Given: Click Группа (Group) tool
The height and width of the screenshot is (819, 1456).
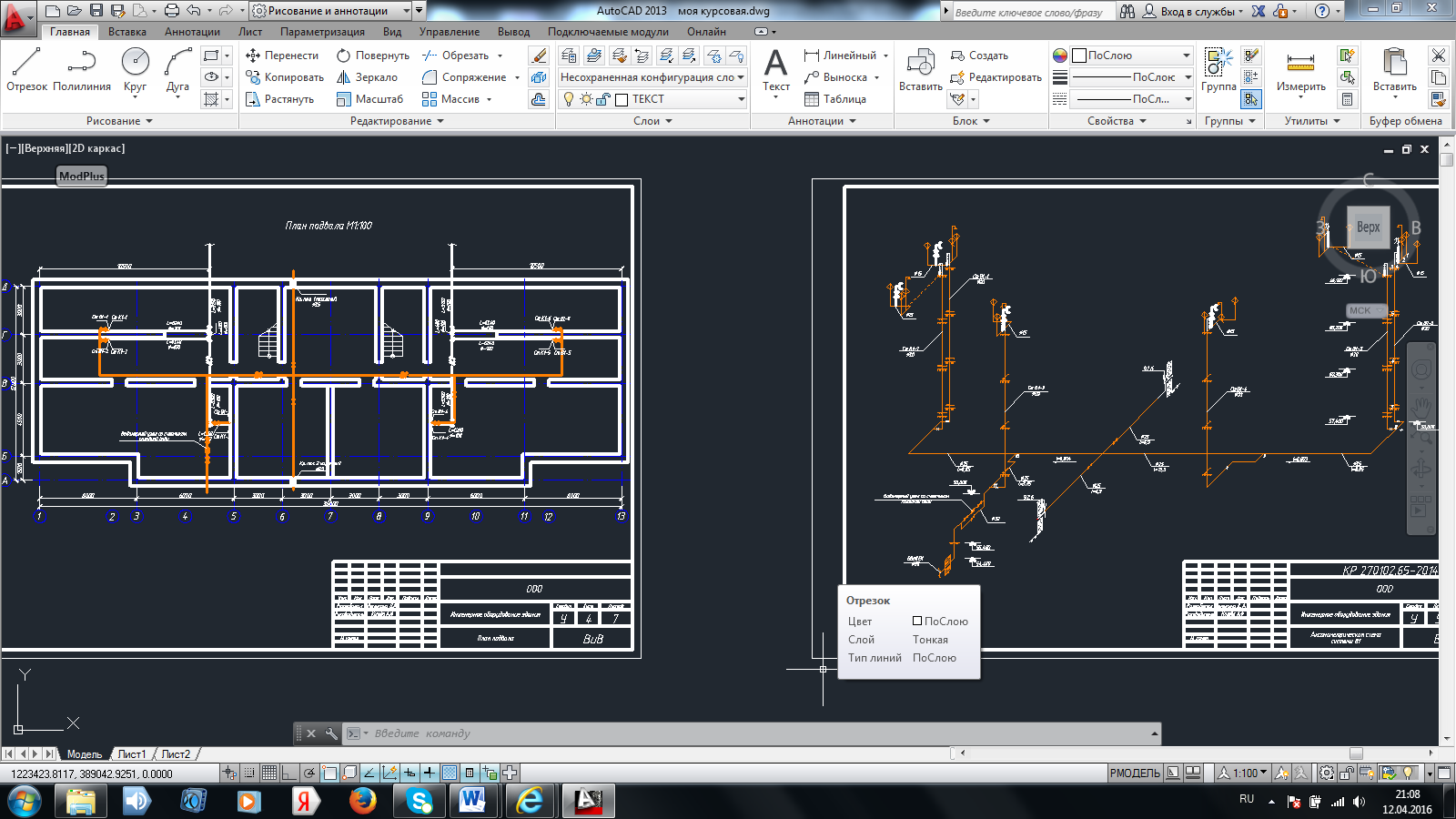Looking at the screenshot, I should point(1218,70).
